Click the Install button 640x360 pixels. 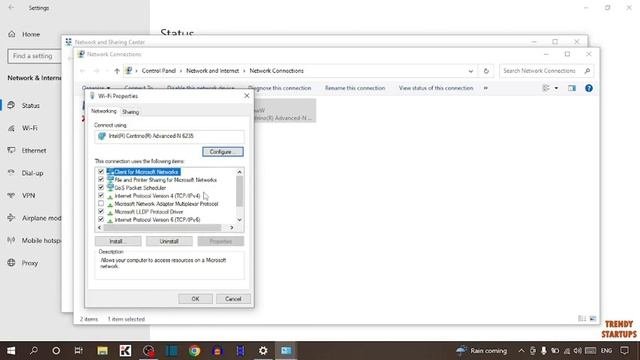click(118, 241)
